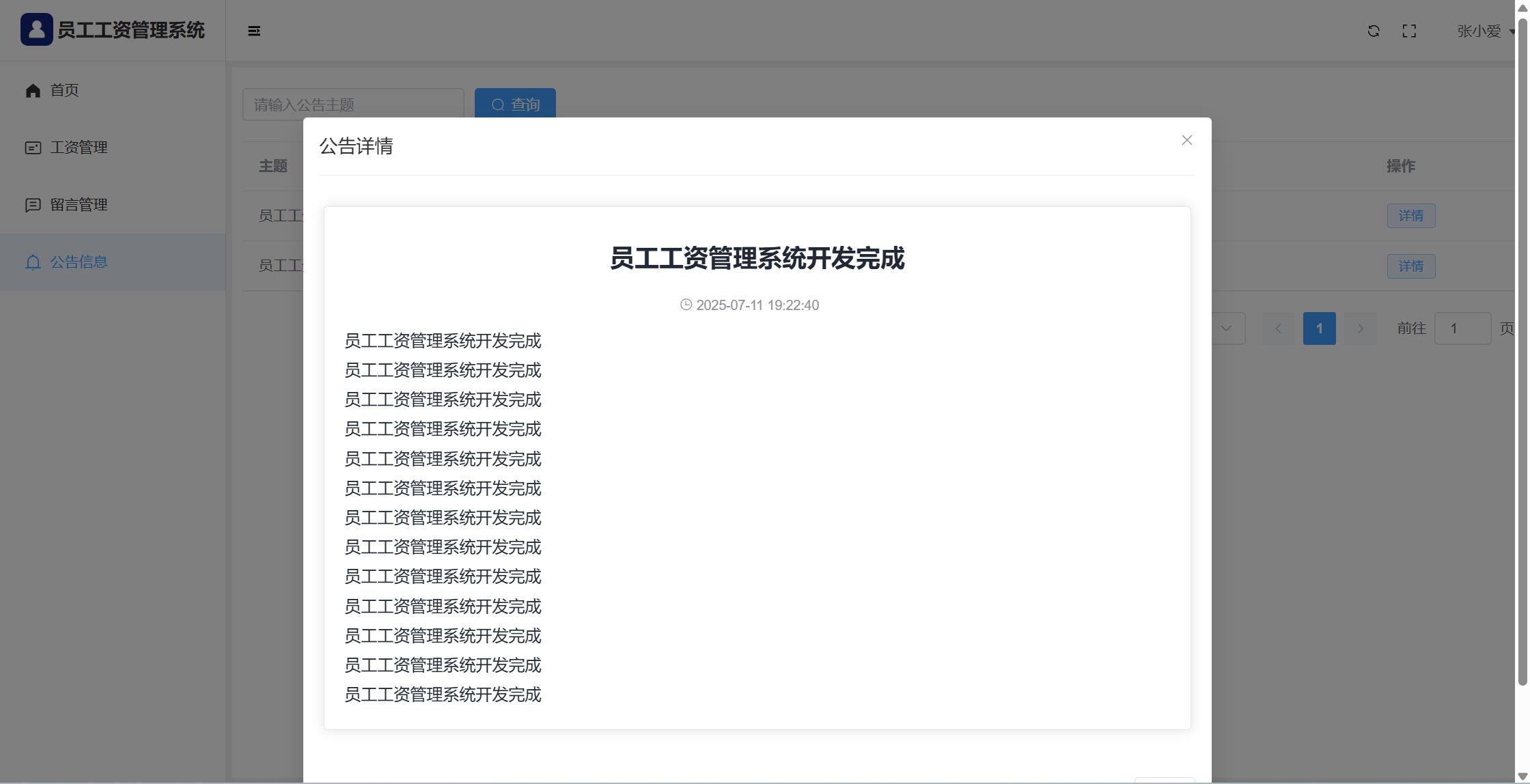Screen dimensions: 1530x784
Task: Click the 请输入公告主题 search field
Action: pos(352,104)
